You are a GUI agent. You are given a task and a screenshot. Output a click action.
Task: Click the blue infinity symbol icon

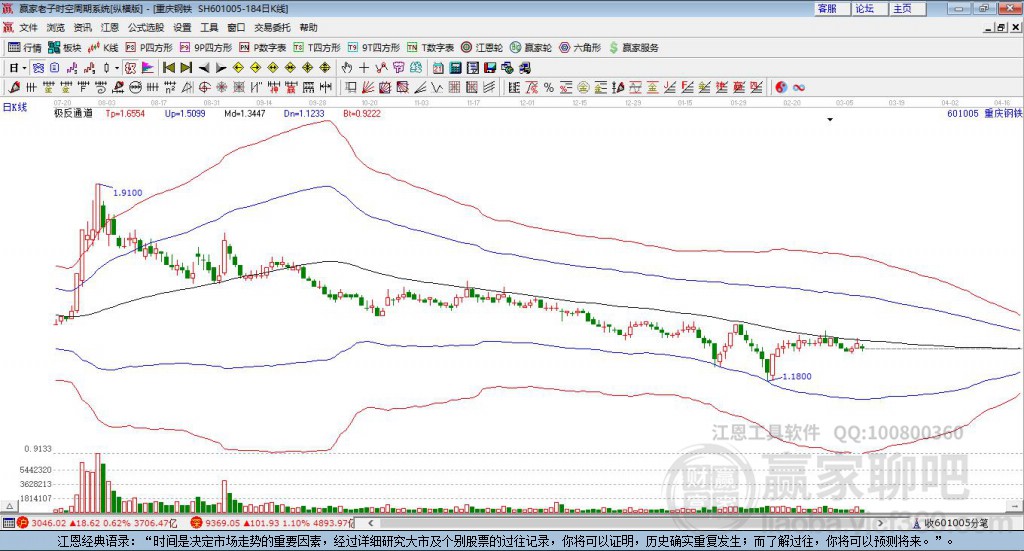pyautogui.click(x=799, y=87)
